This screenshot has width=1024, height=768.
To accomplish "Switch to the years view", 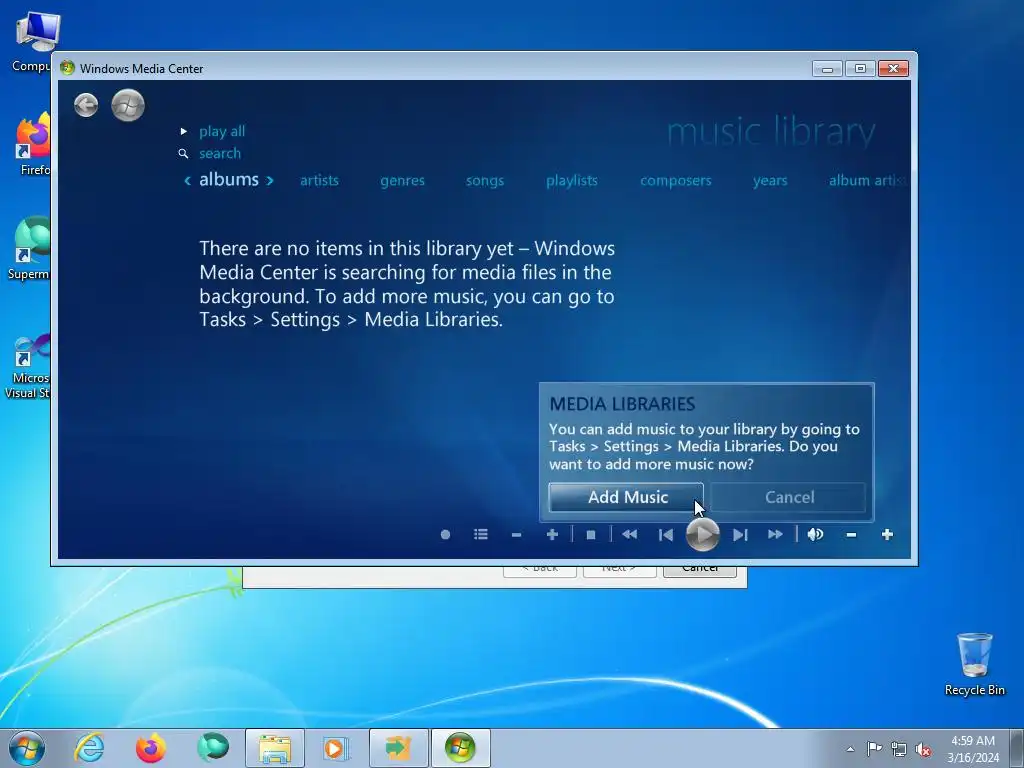I will [x=770, y=180].
